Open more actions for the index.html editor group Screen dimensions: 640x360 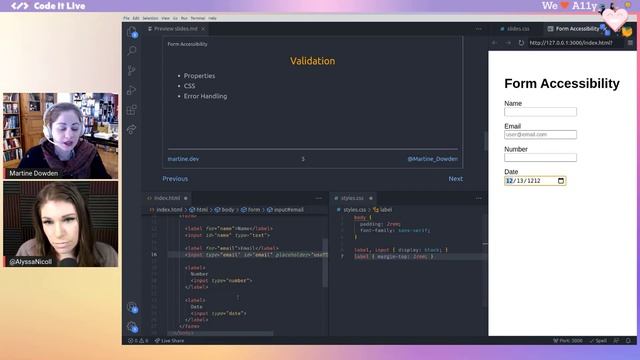click(x=319, y=198)
